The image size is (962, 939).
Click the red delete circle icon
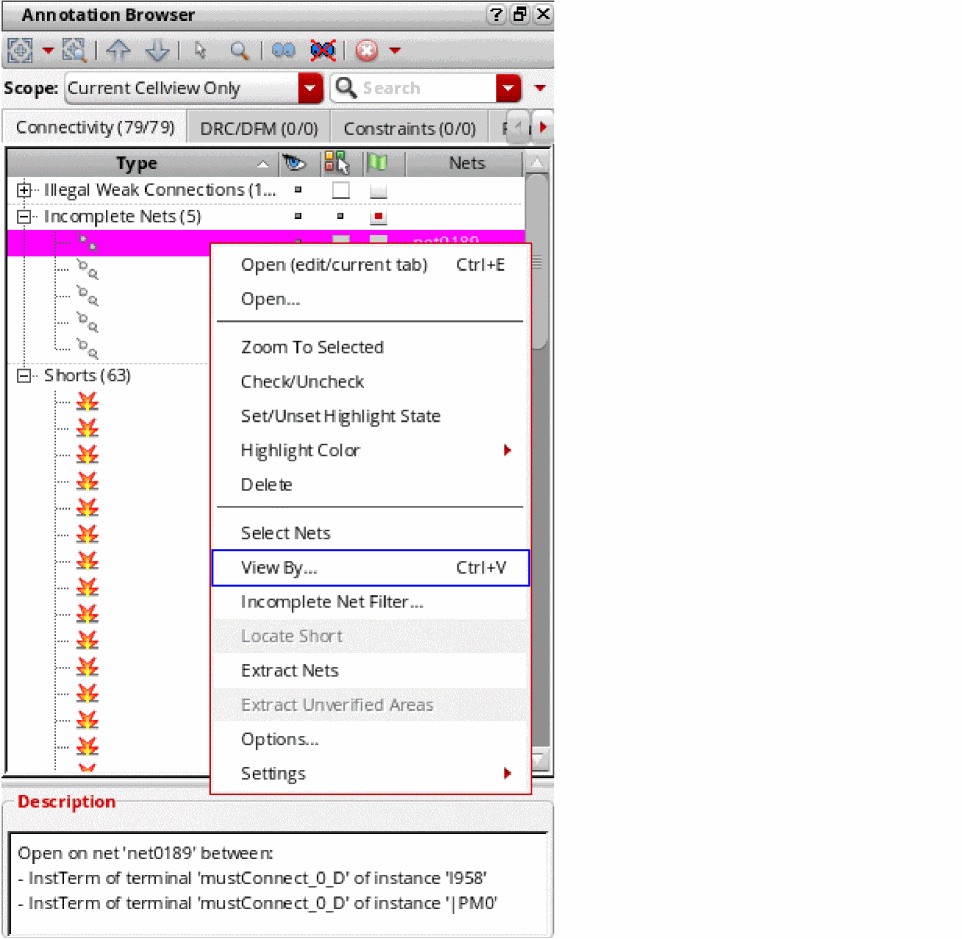pos(367,50)
